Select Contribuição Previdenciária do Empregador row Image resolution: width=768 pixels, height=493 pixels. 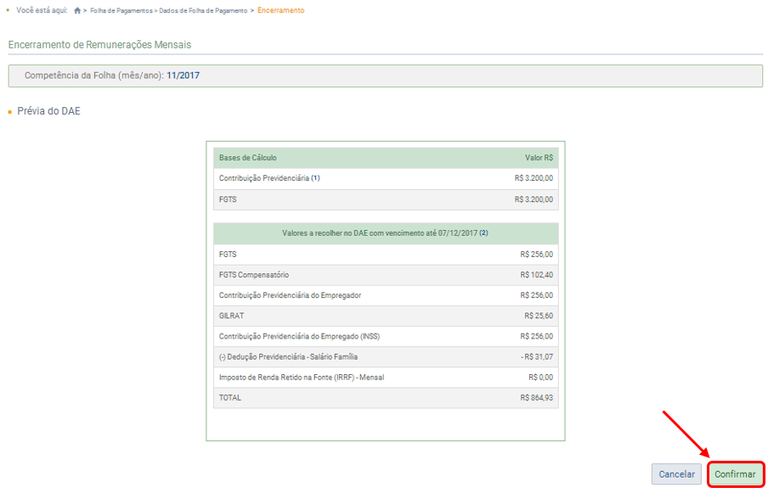pos(290,295)
